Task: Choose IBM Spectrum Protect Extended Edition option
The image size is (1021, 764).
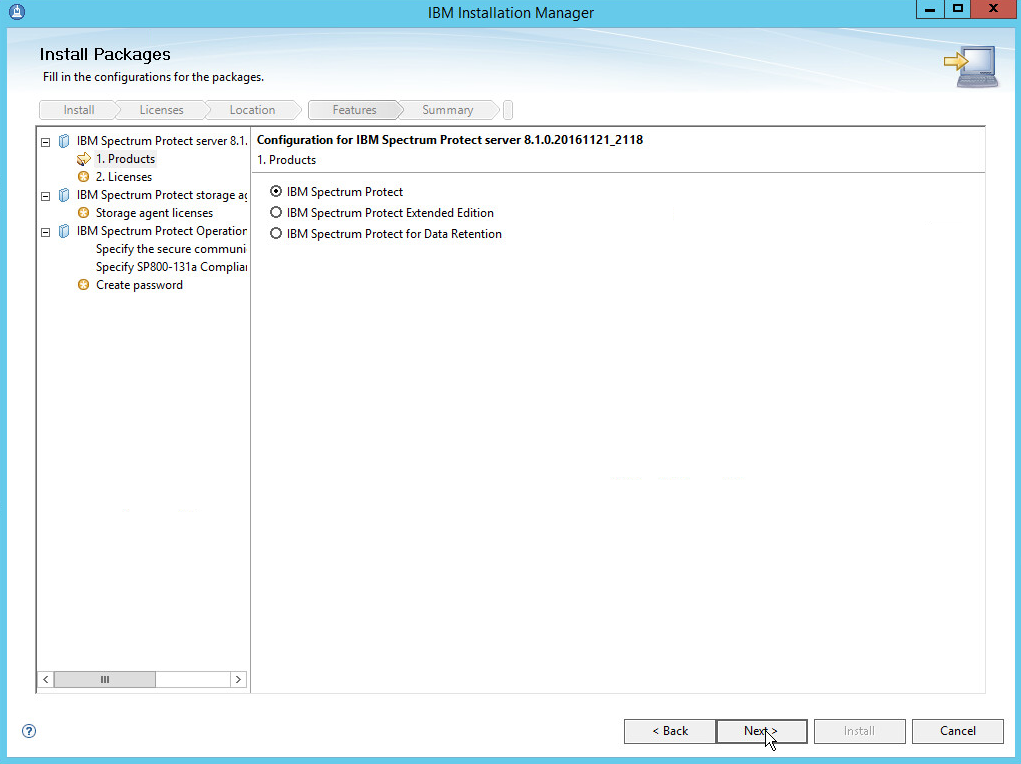Action: 277,213
